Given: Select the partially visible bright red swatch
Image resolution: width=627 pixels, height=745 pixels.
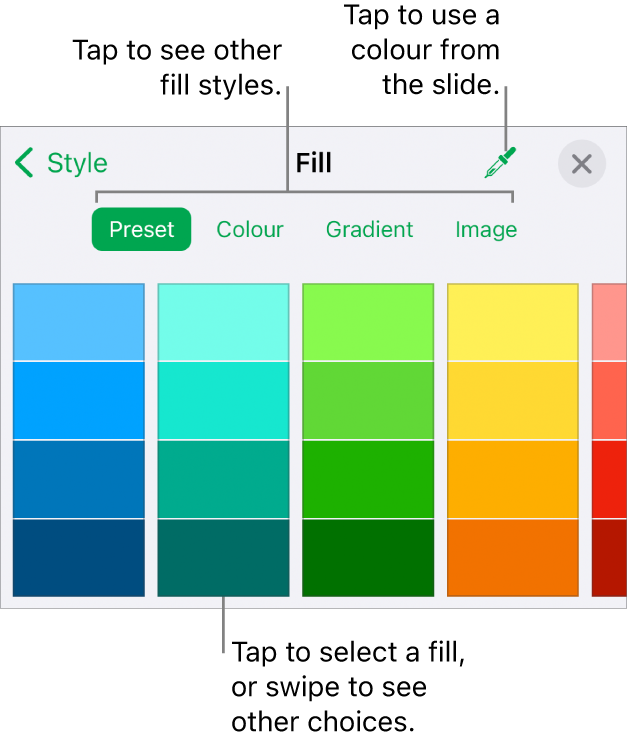Looking at the screenshot, I should pos(610,479).
